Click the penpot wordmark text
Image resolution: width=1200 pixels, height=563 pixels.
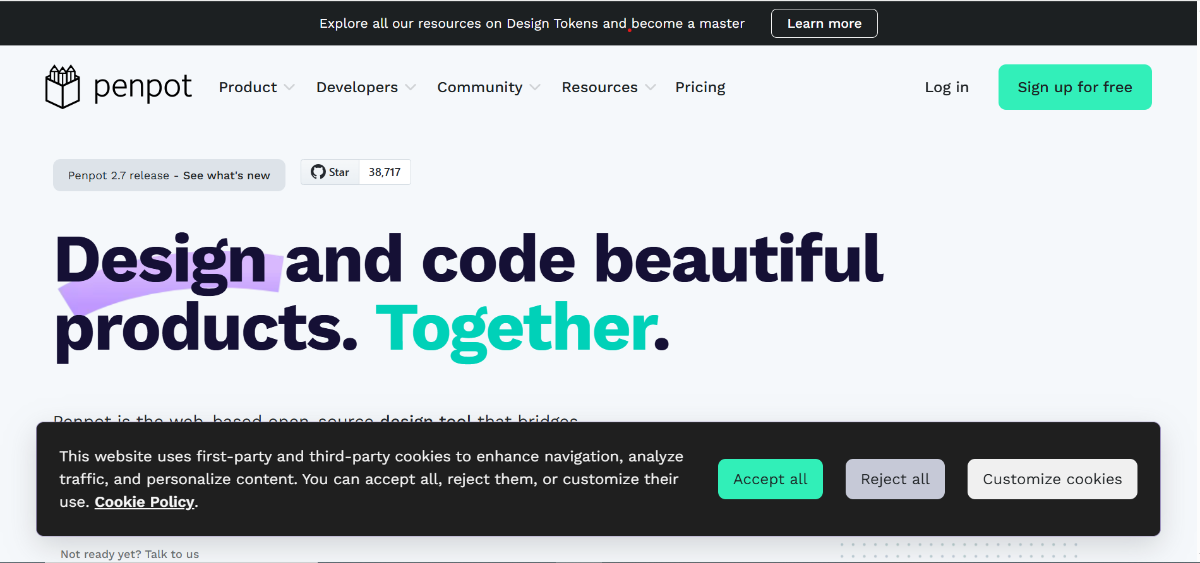(143, 88)
